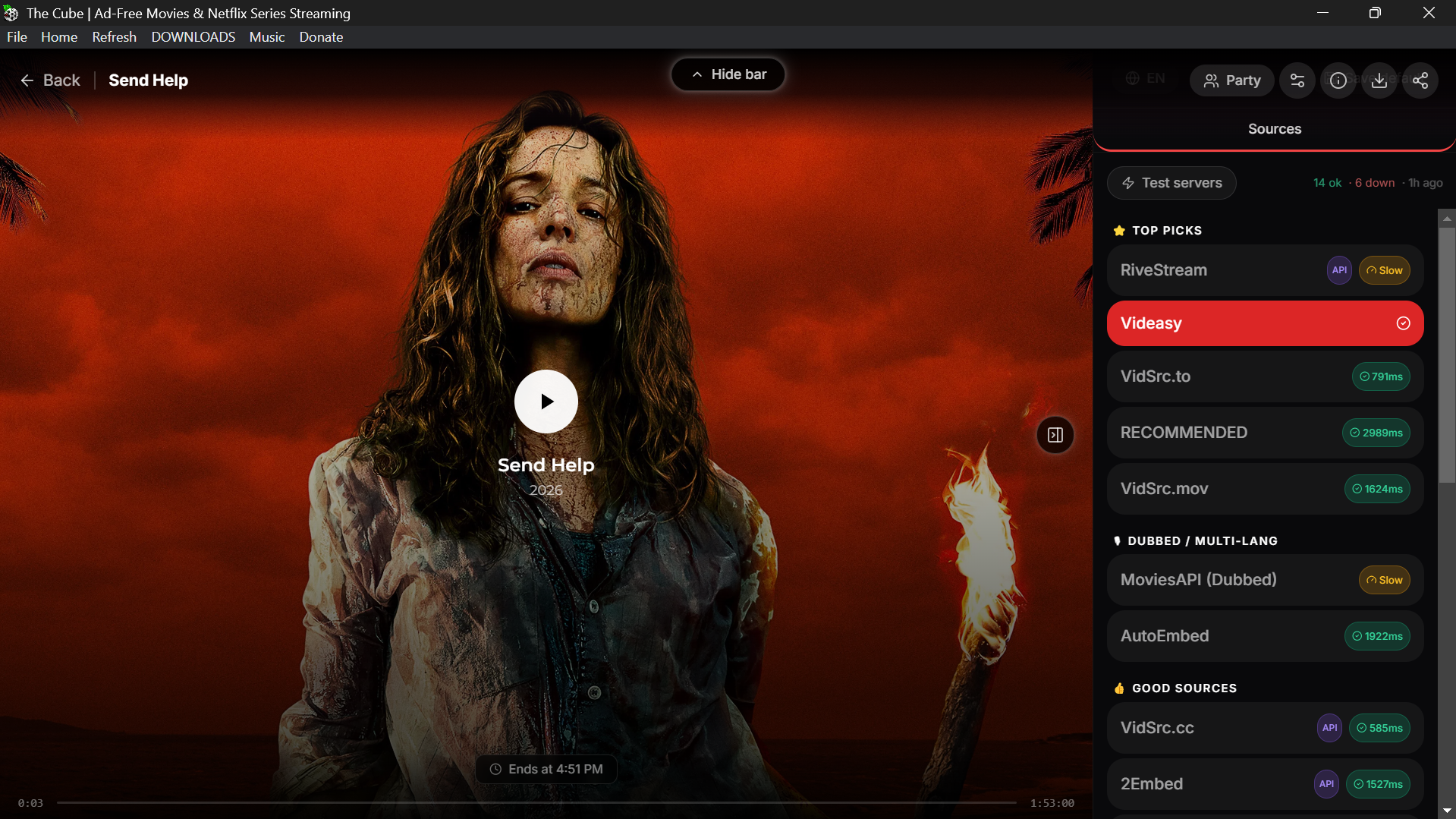Click the star icon by TOP PICKS

pyautogui.click(x=1119, y=231)
